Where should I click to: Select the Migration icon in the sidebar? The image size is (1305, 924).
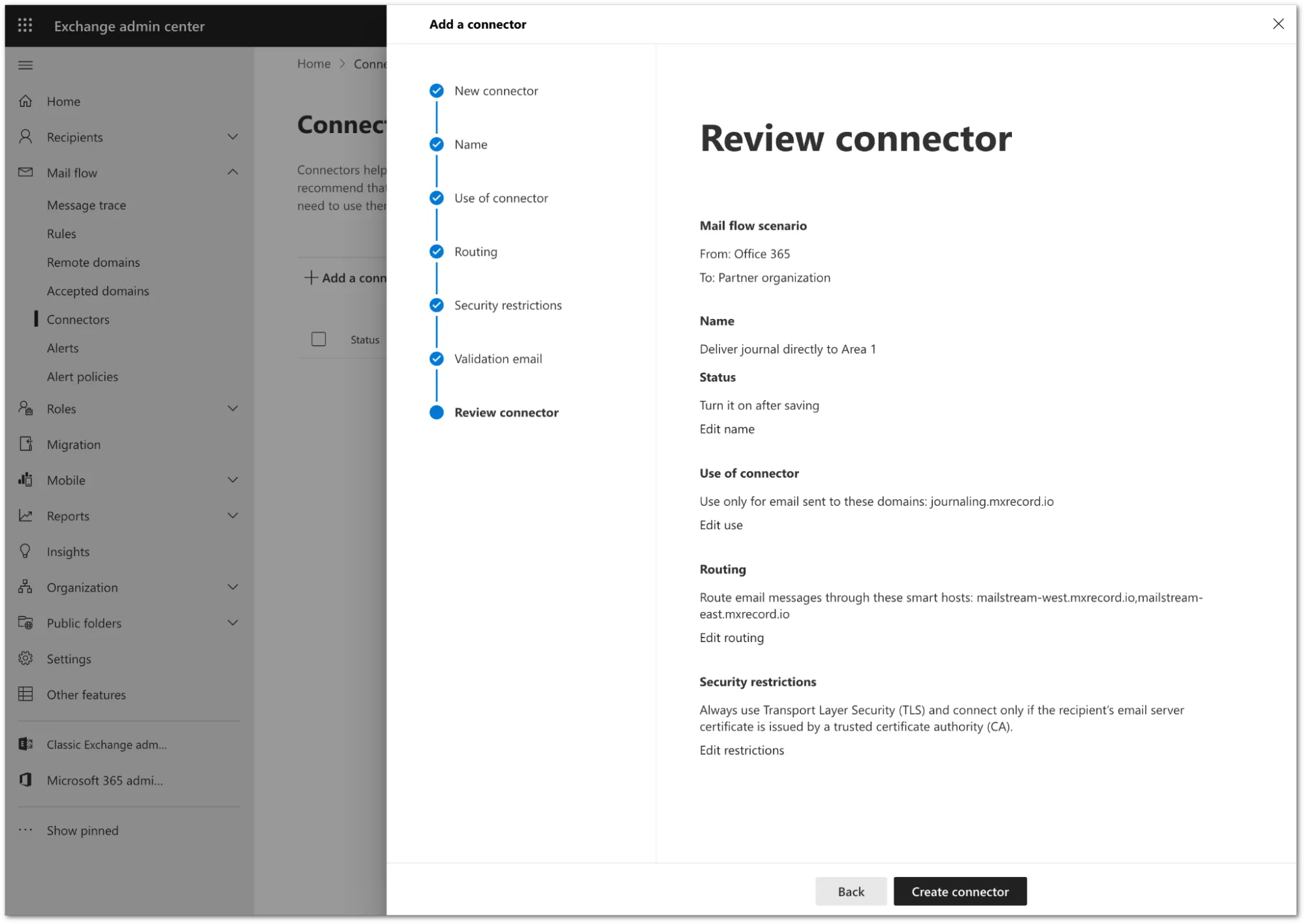[26, 444]
